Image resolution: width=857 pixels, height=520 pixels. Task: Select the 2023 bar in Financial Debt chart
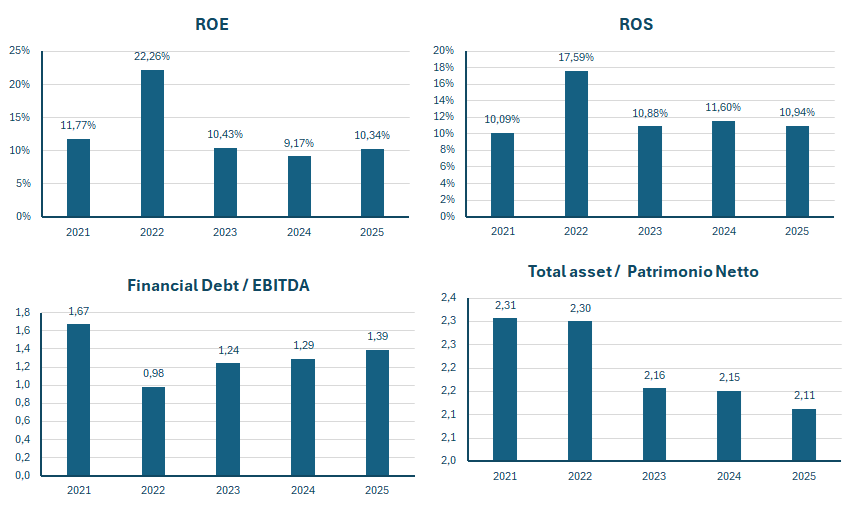[x=228, y=419]
